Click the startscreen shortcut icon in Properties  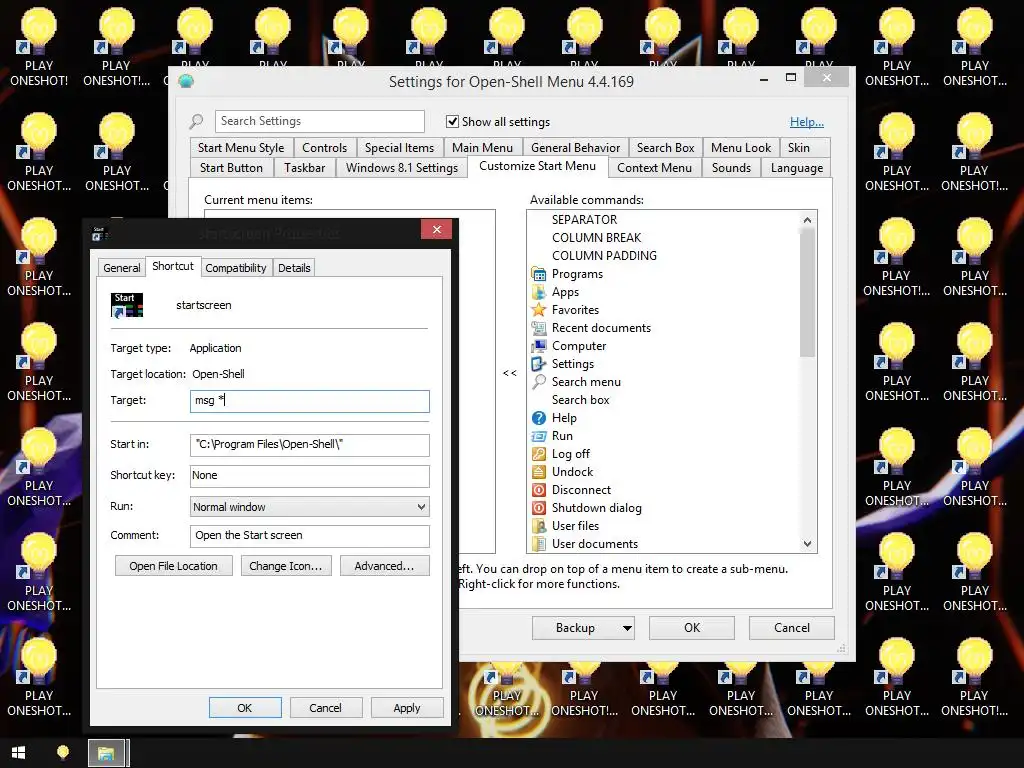(127, 305)
